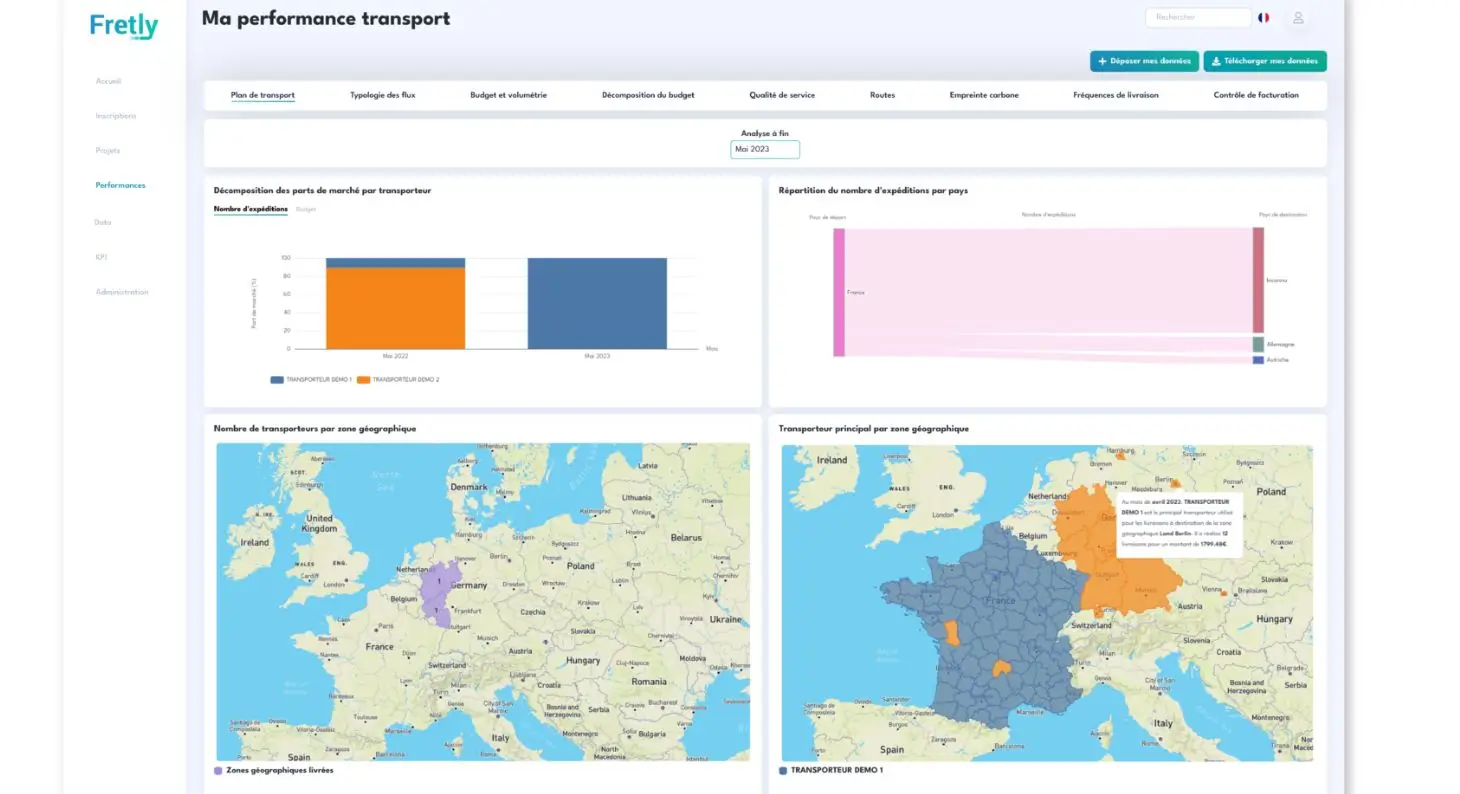Click the Fretly logo
The image size is (1460, 794).
click(124, 25)
